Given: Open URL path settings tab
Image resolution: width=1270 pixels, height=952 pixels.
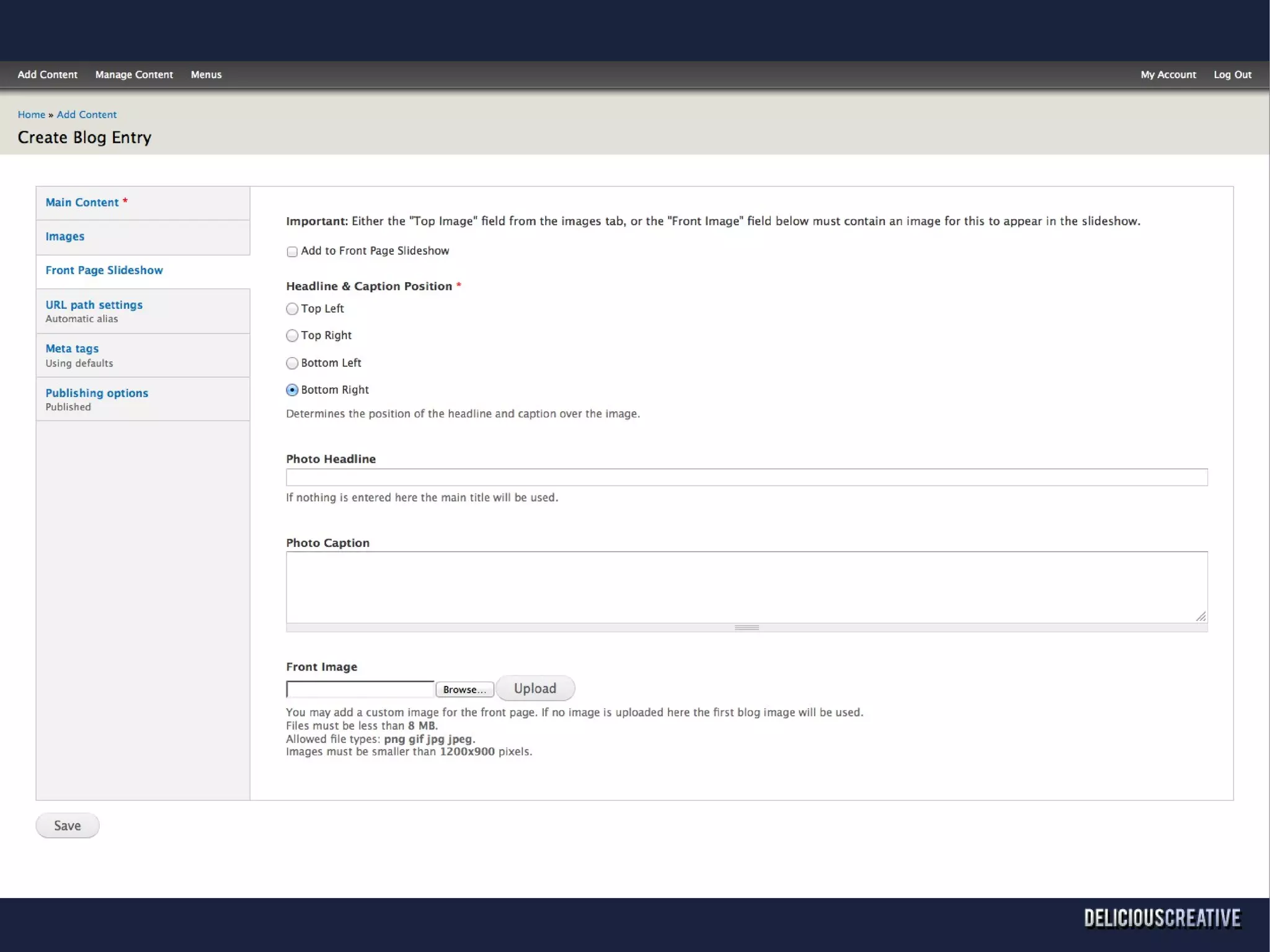Looking at the screenshot, I should [94, 305].
